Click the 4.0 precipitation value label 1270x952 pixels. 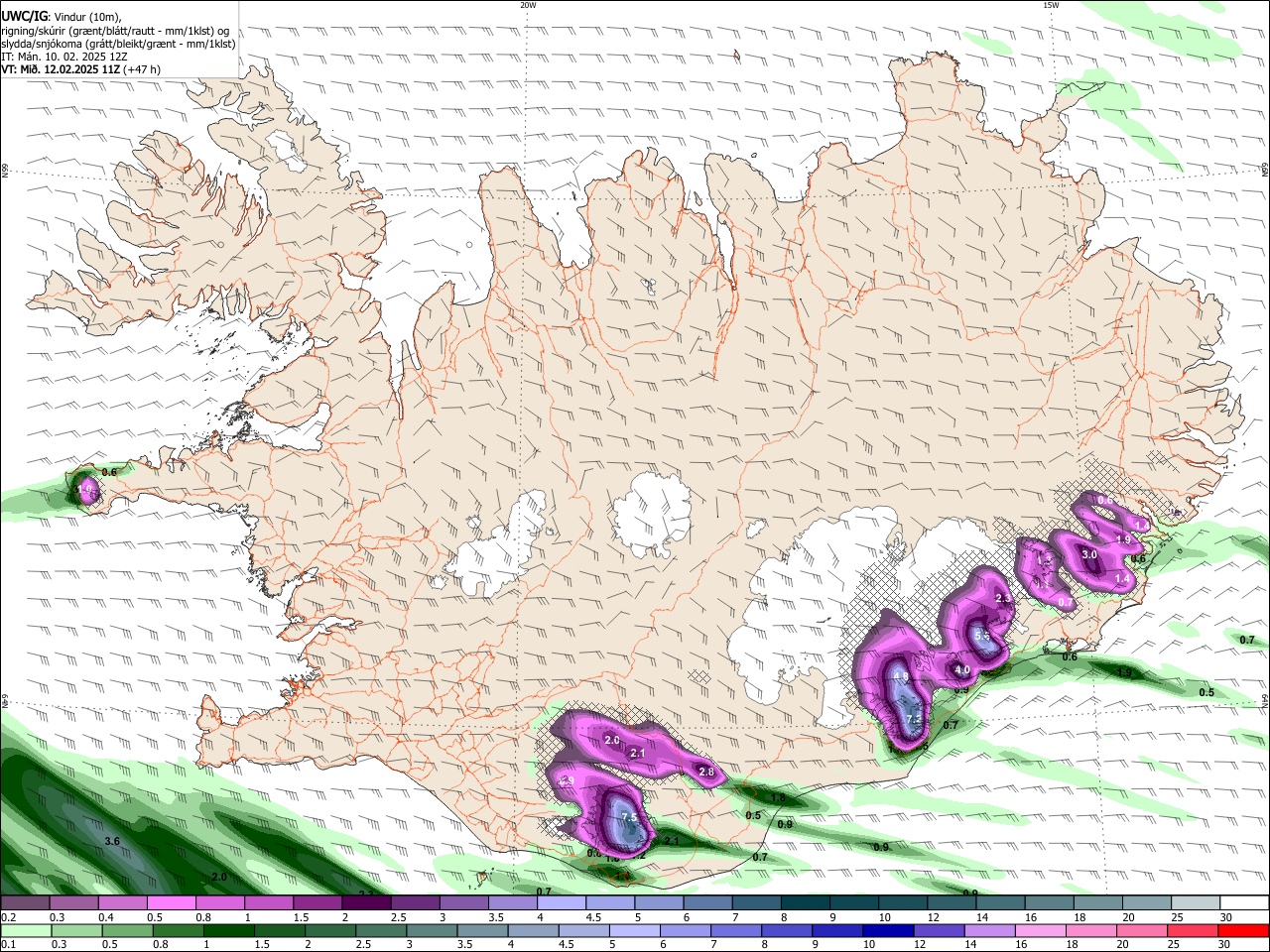point(961,670)
